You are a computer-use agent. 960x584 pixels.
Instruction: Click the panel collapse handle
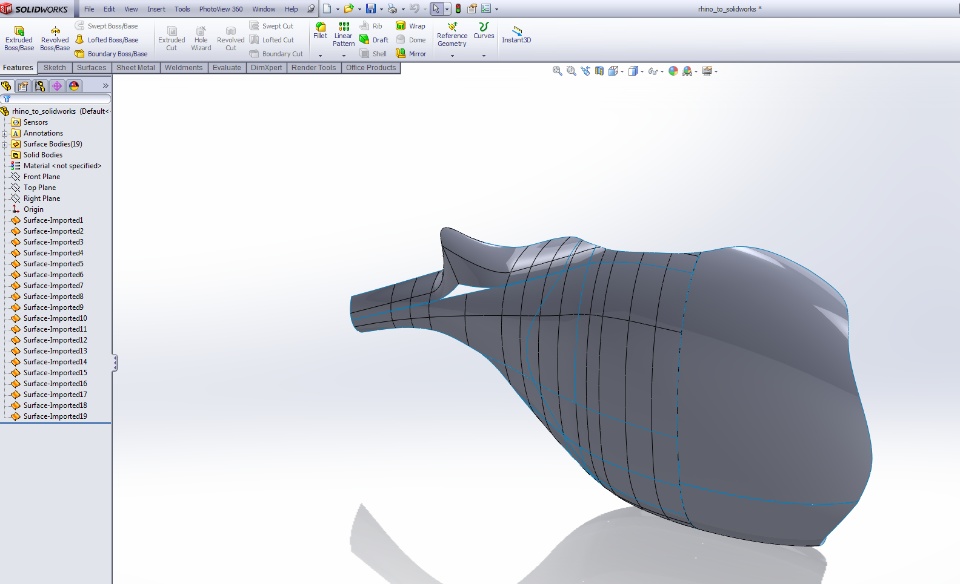click(114, 363)
